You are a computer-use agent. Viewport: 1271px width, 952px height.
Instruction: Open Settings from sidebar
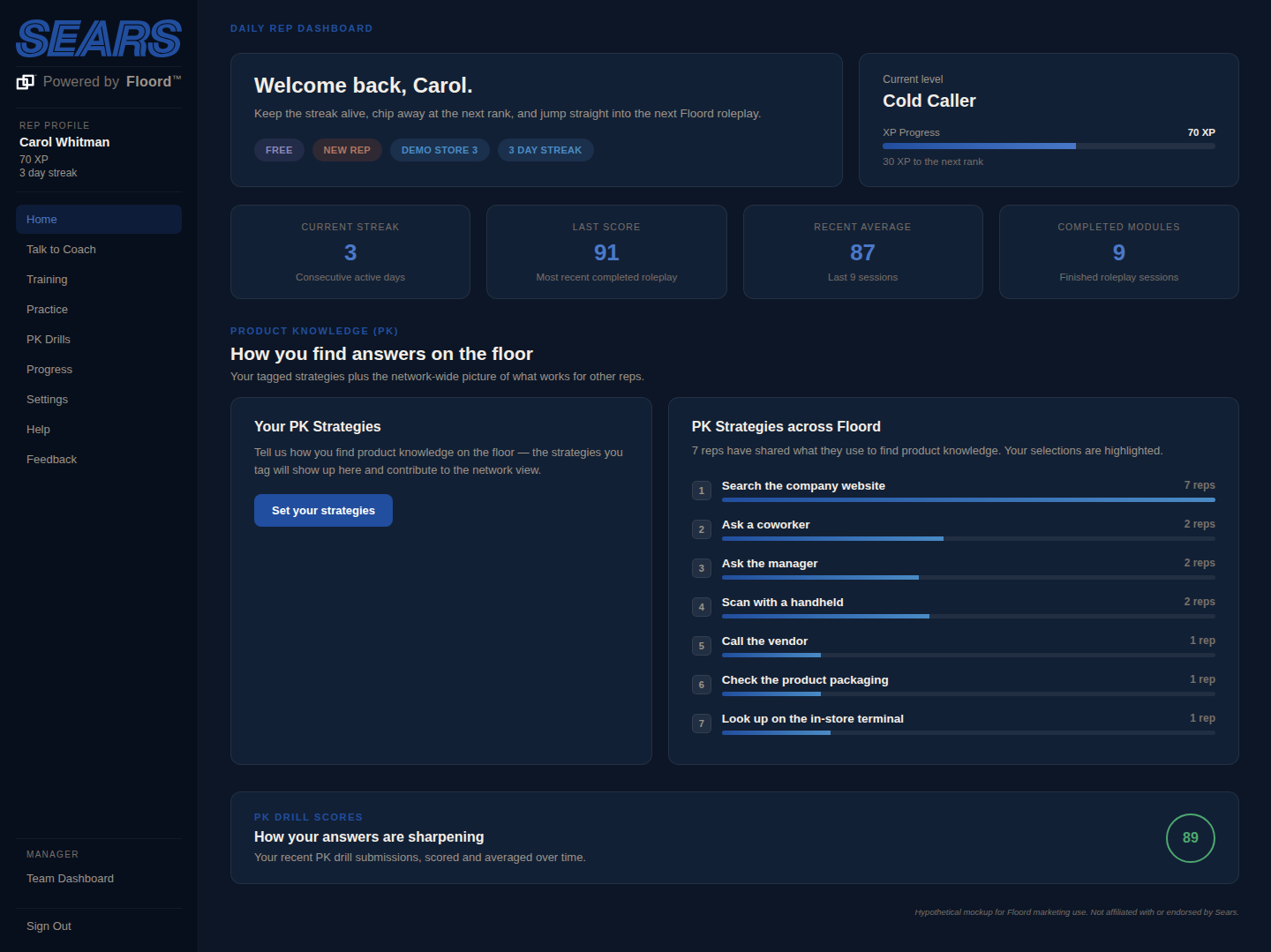[x=99, y=400]
